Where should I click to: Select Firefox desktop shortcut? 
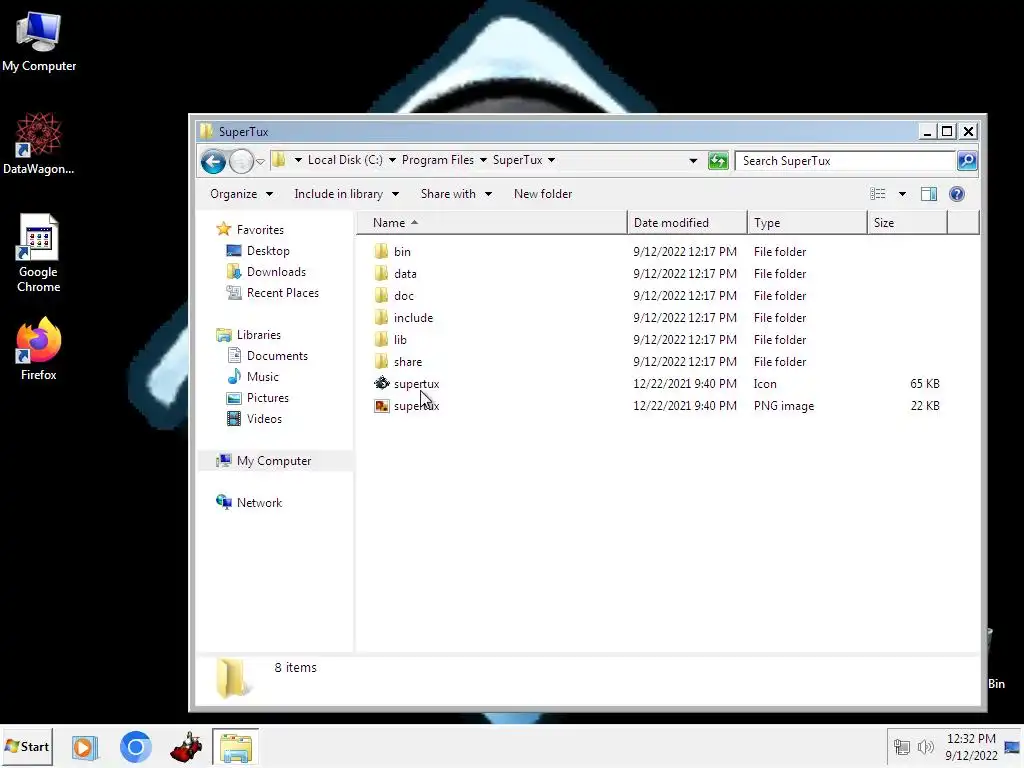click(39, 349)
